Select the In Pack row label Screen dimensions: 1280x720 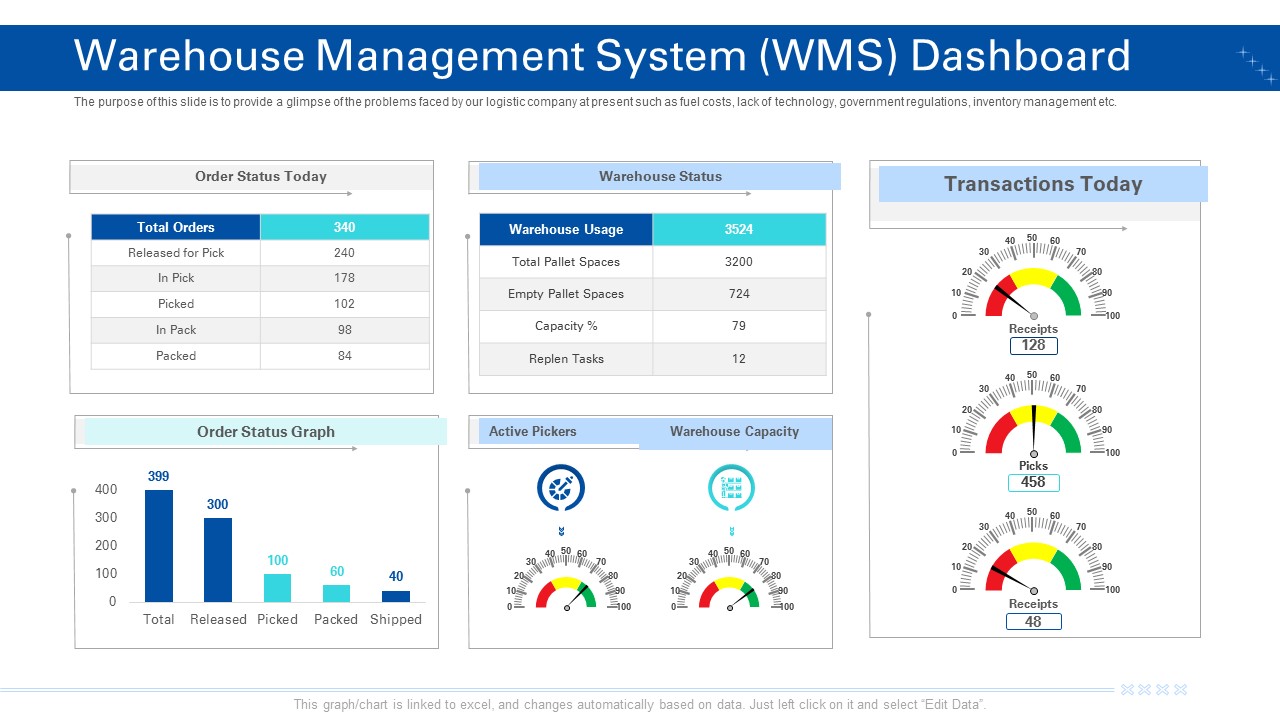[176, 330]
